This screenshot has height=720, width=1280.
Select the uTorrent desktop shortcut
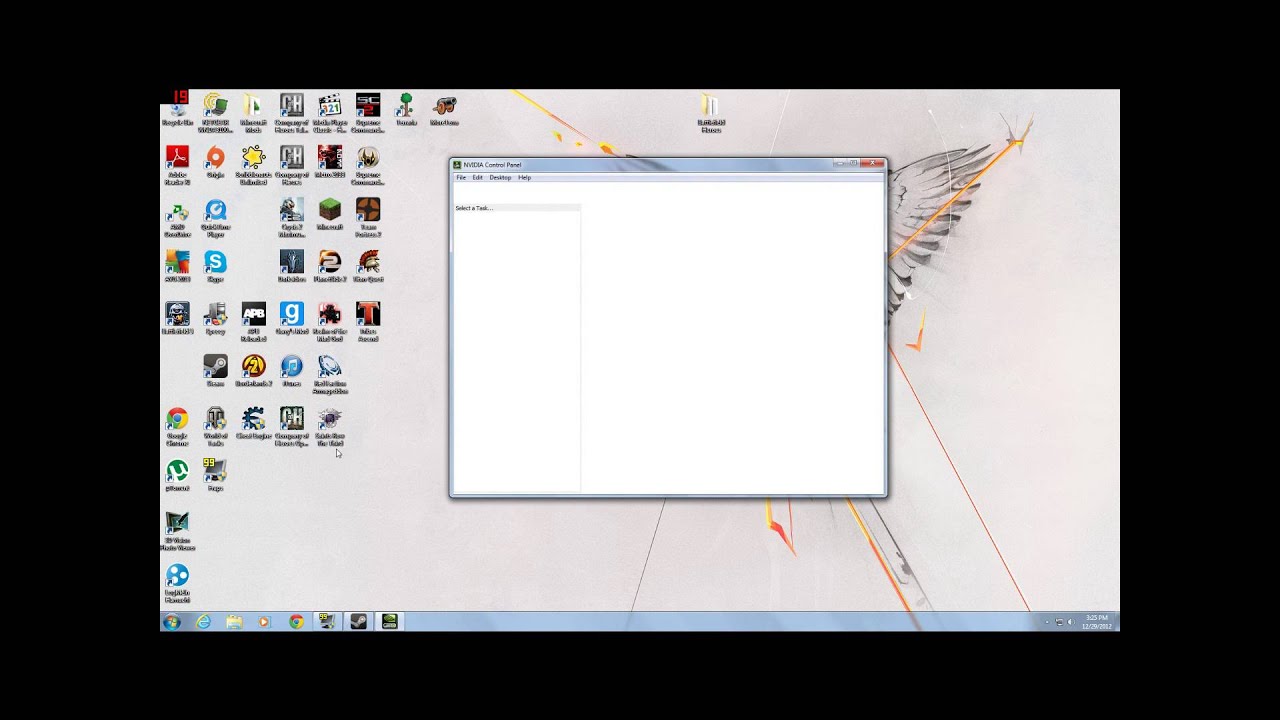coord(177,474)
